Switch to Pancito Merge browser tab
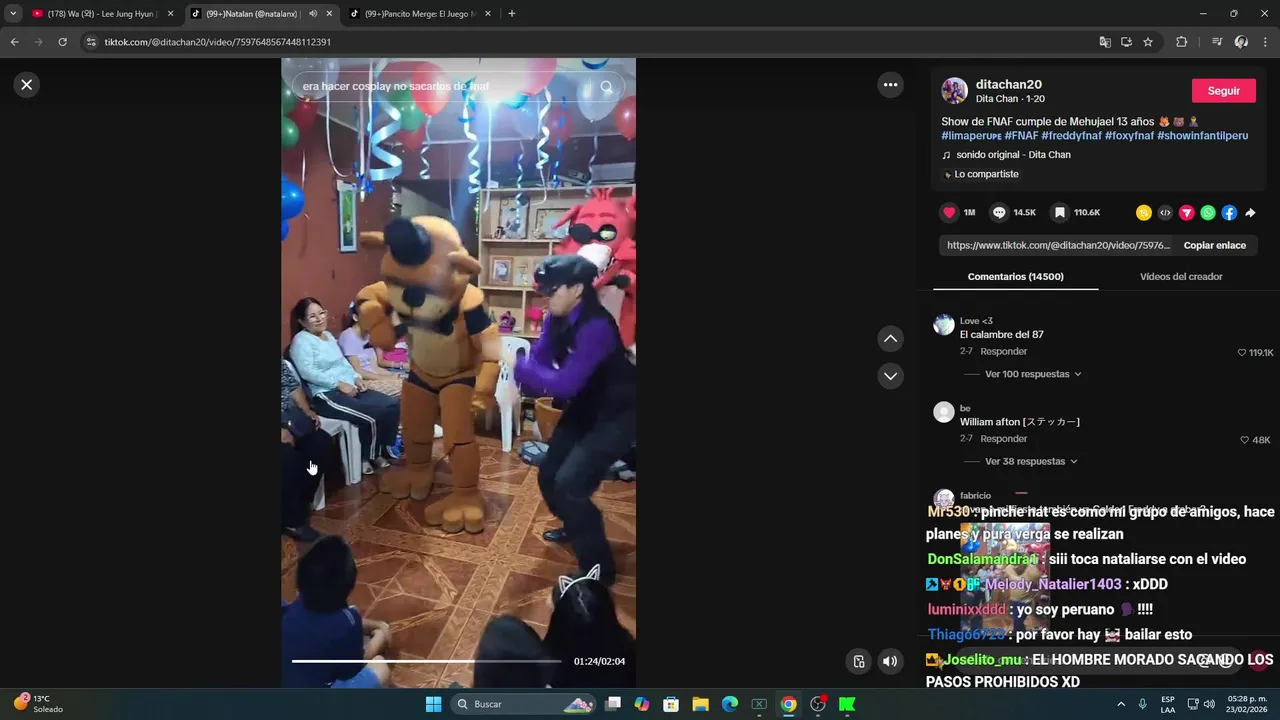The image size is (1280, 720). [x=420, y=14]
